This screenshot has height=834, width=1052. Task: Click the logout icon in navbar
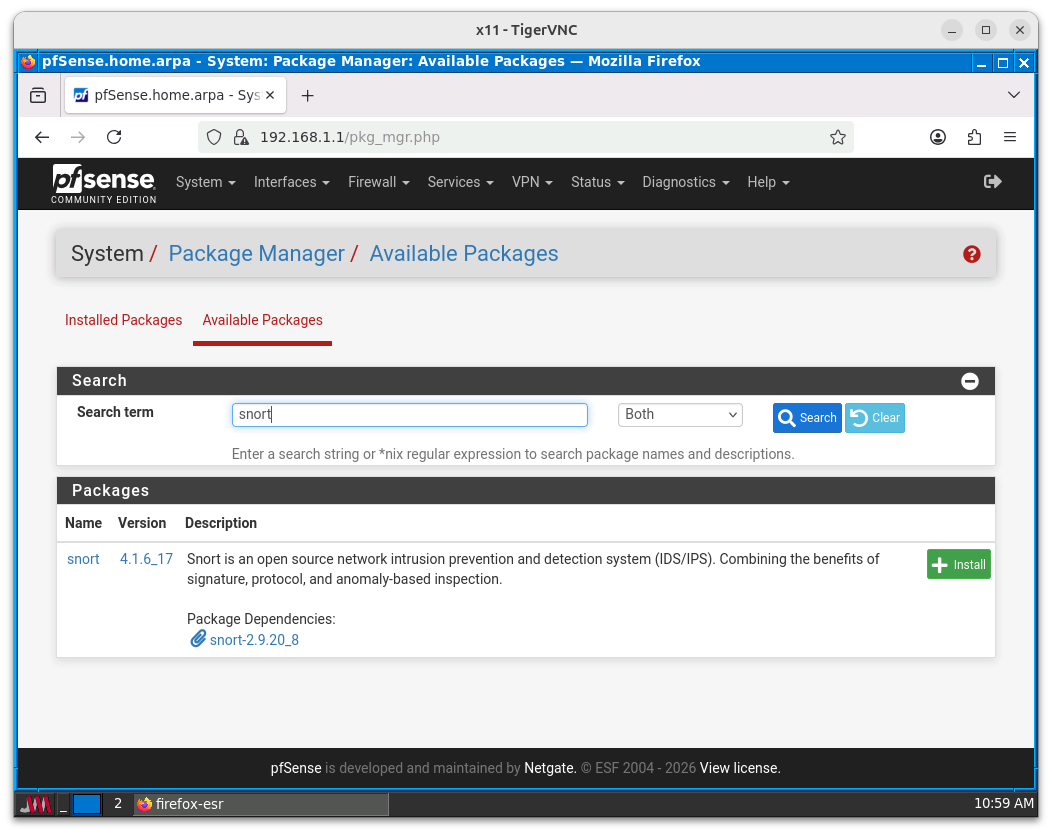point(992,181)
